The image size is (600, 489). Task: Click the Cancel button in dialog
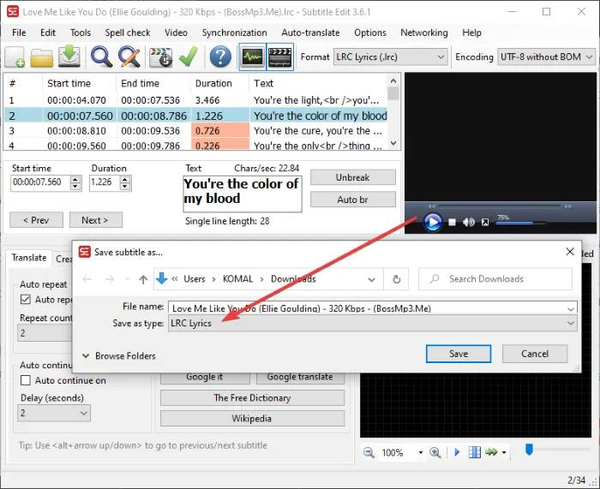pyautogui.click(x=535, y=354)
